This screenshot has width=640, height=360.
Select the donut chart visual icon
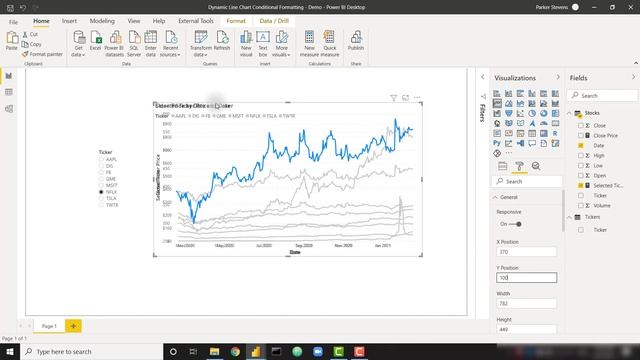click(x=544, y=113)
